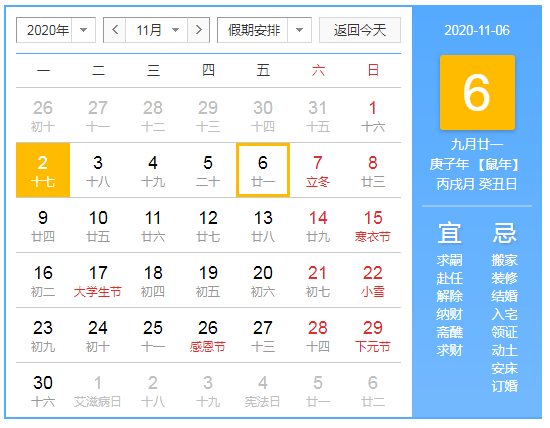Click the 返回今天 button

tap(360, 30)
